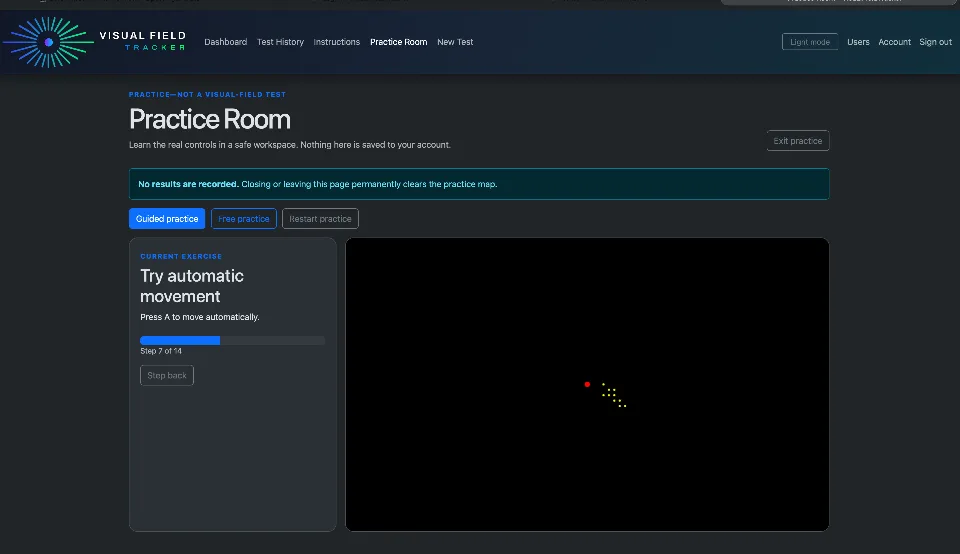Click Restart practice
Screen dimensions: 960x554
(x=320, y=219)
